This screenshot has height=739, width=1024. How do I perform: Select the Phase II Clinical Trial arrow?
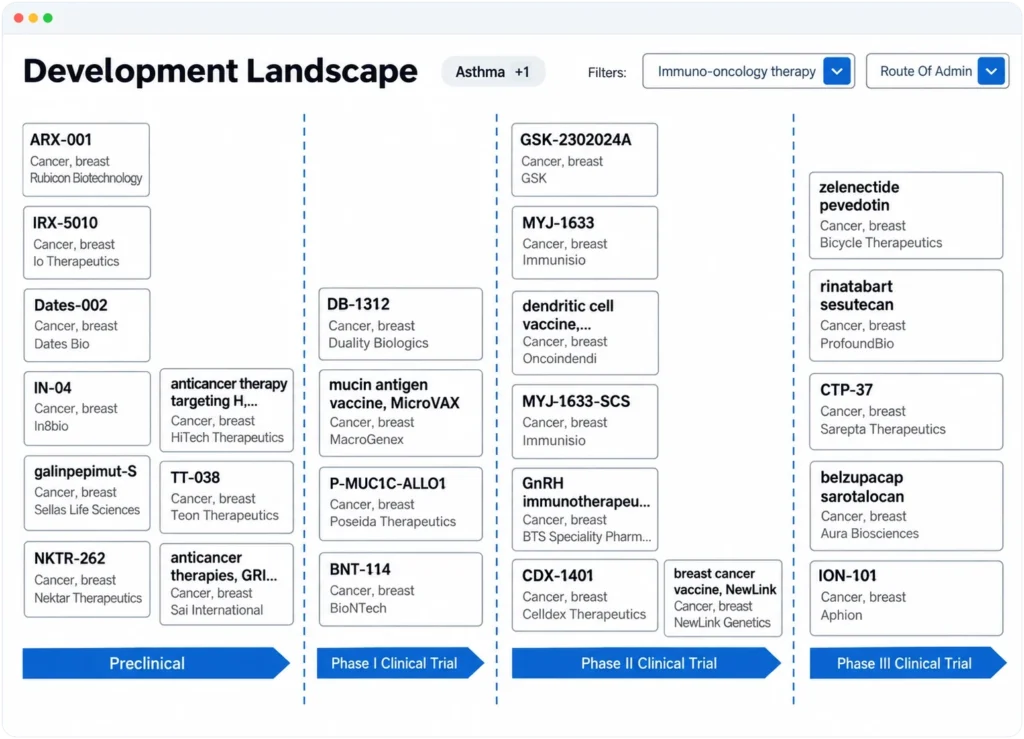(x=646, y=663)
